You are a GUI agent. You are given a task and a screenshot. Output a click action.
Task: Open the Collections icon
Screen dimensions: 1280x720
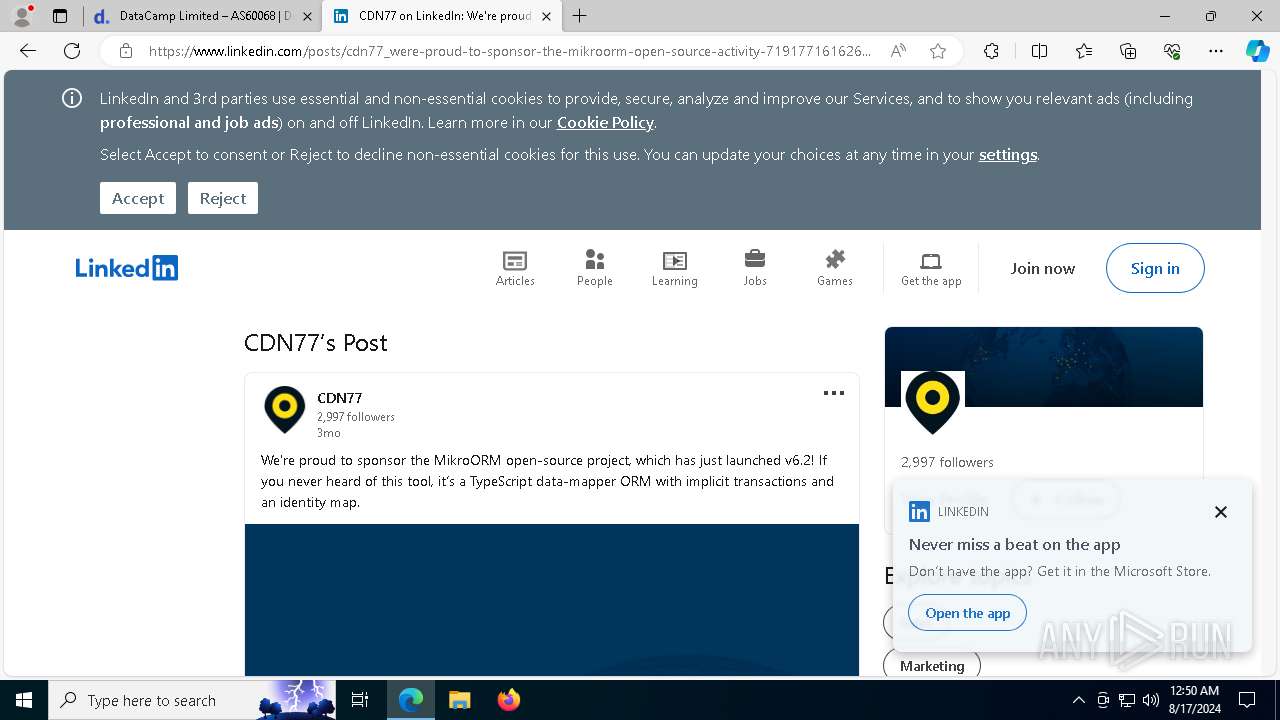point(1128,51)
